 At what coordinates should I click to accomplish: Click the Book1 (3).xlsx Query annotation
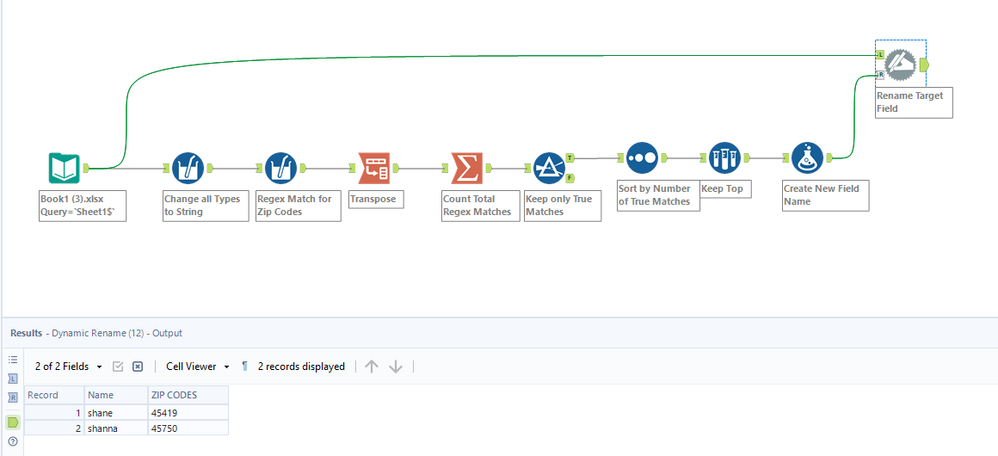[83, 205]
